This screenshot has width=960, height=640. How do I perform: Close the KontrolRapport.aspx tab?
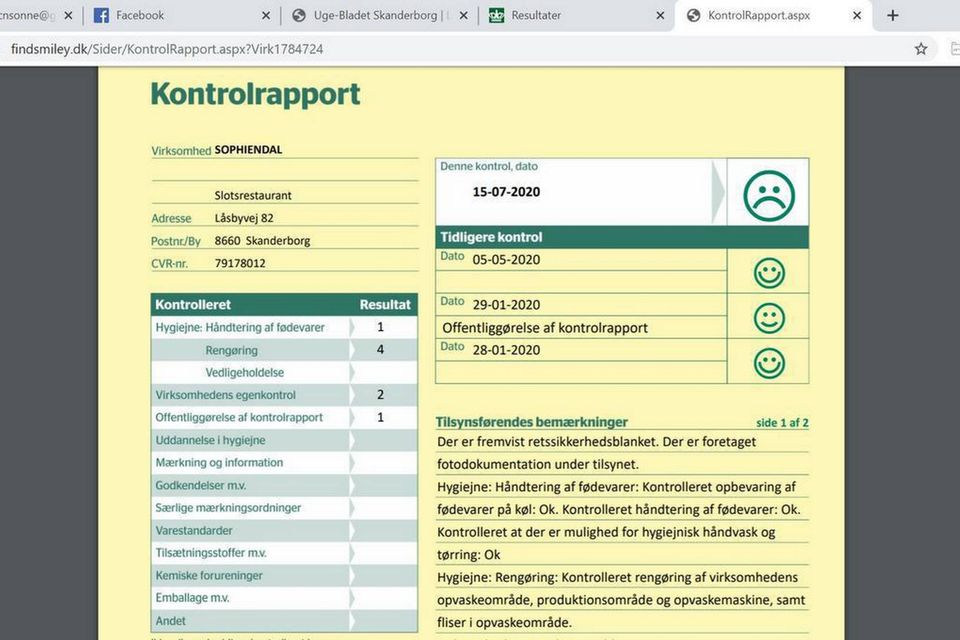click(x=857, y=15)
